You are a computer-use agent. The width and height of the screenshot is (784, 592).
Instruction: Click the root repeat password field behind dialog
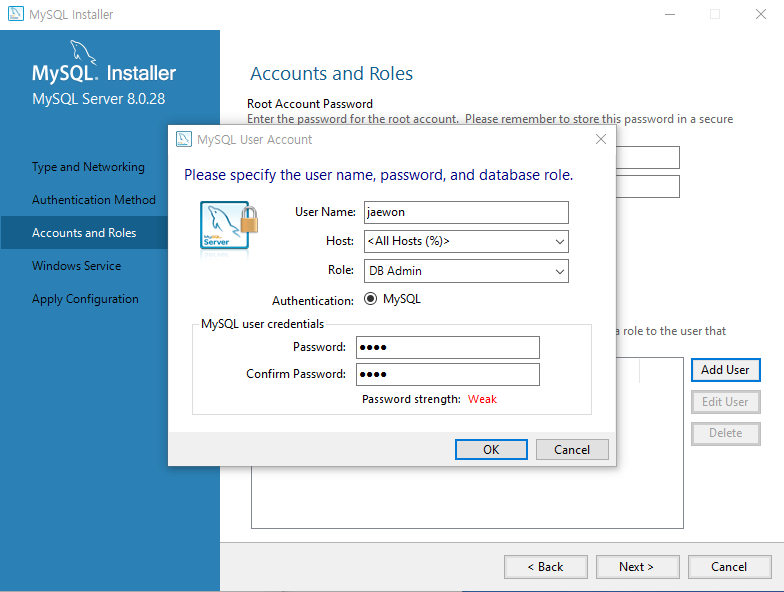click(x=648, y=186)
